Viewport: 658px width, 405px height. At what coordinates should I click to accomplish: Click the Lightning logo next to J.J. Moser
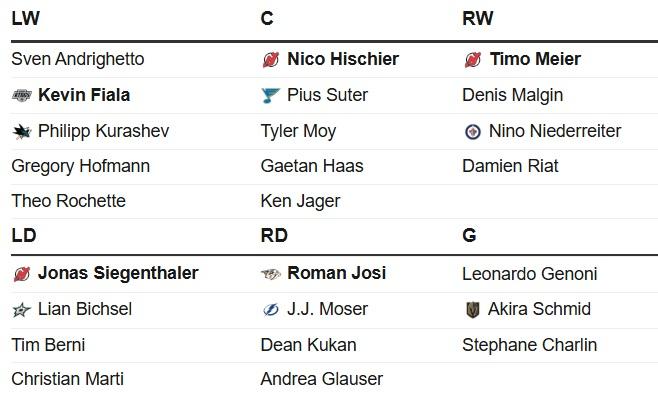pyautogui.click(x=271, y=310)
